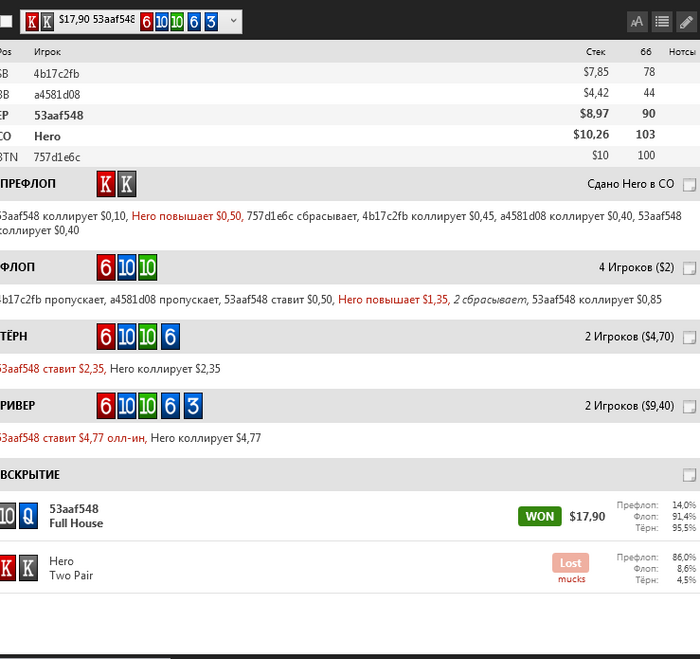Click the blue 3 card in the top hand selector
Image resolution: width=700 pixels, height=659 pixels.
tap(211, 21)
